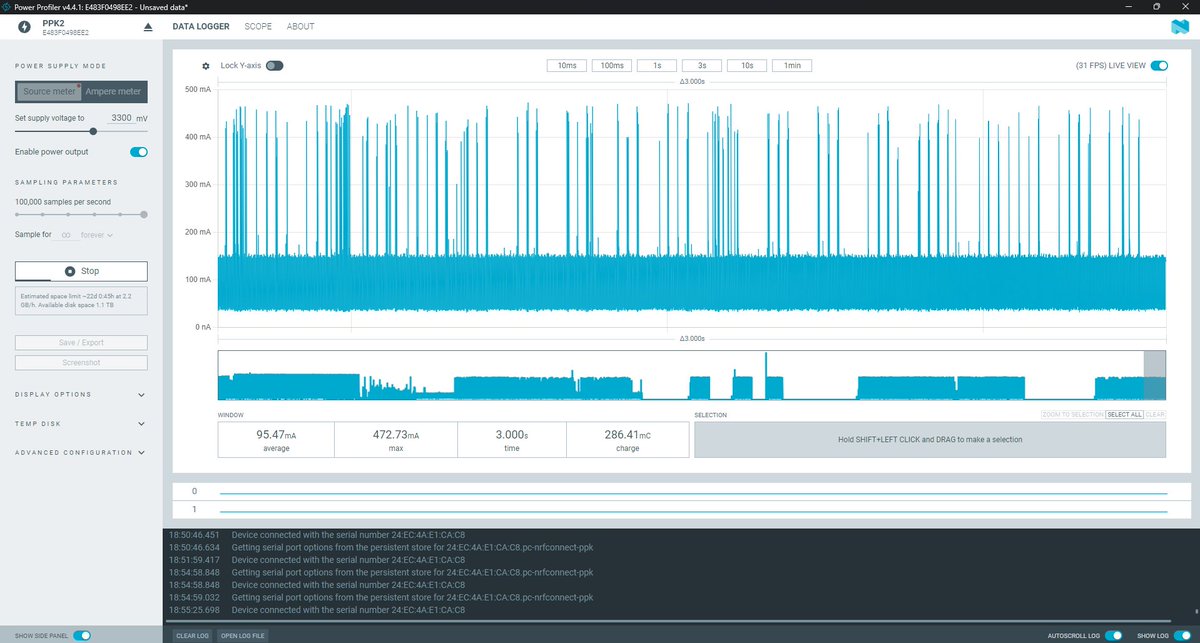Screen dimensions: 1200x643
Task: Expand the Display Options section
Action: coord(81,395)
